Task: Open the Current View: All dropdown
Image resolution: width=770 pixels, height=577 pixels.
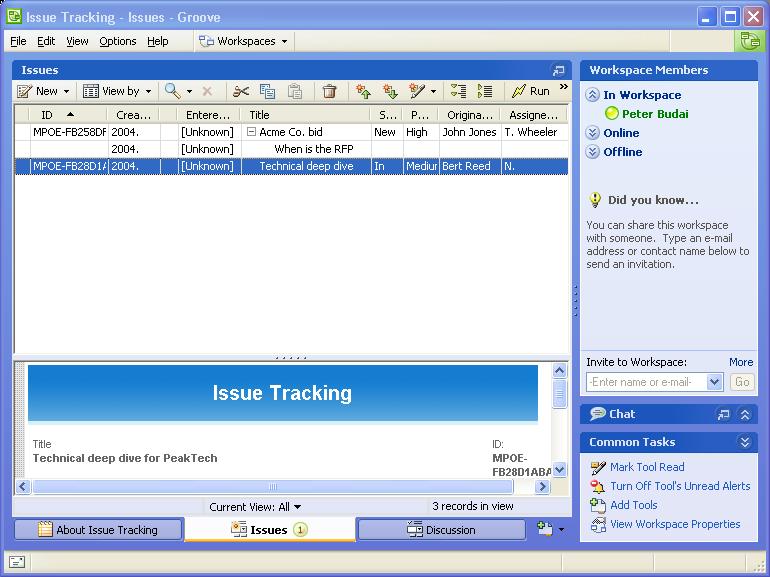Action: click(255, 507)
